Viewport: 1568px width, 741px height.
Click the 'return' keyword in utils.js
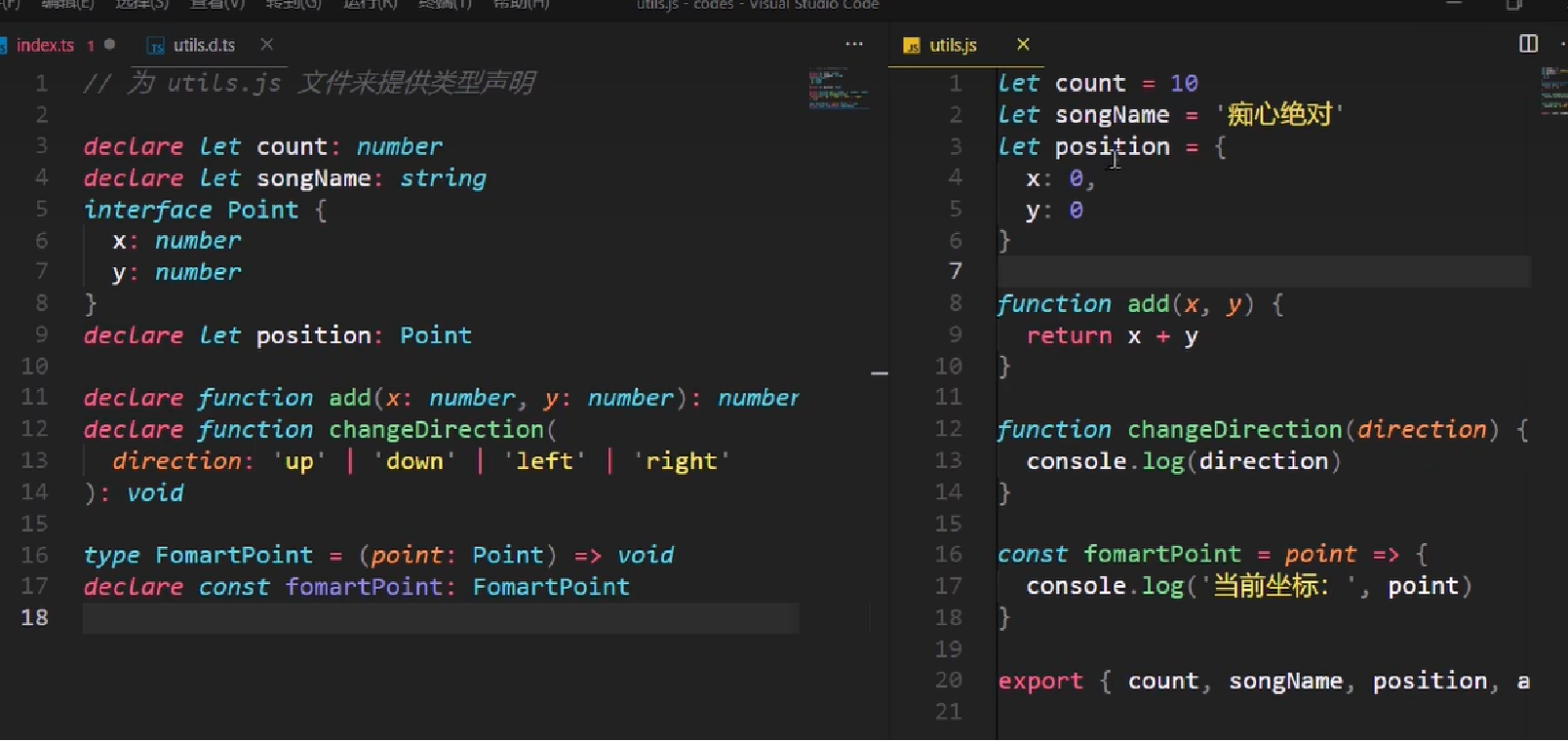1070,336
